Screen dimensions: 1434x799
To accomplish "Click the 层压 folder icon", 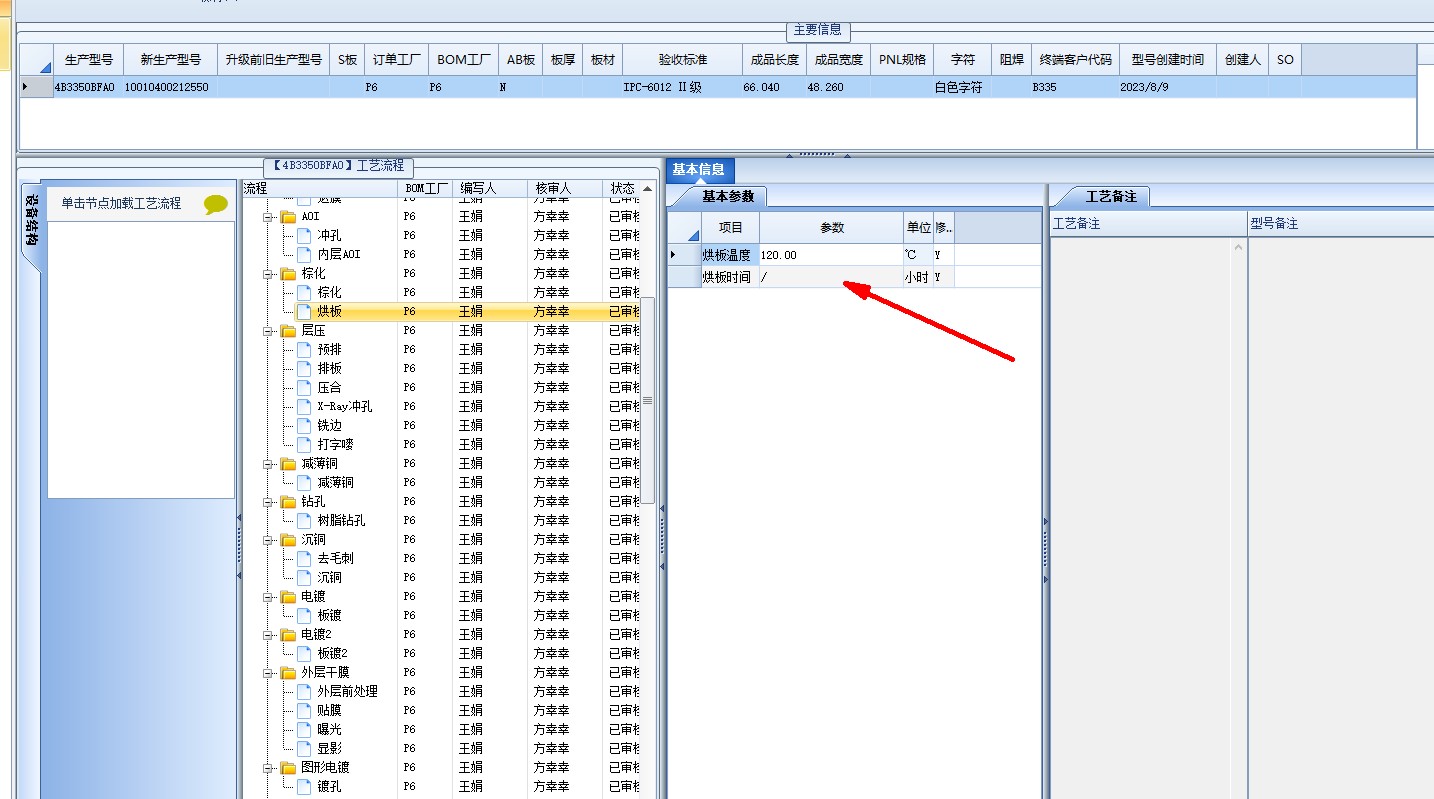I will point(288,330).
